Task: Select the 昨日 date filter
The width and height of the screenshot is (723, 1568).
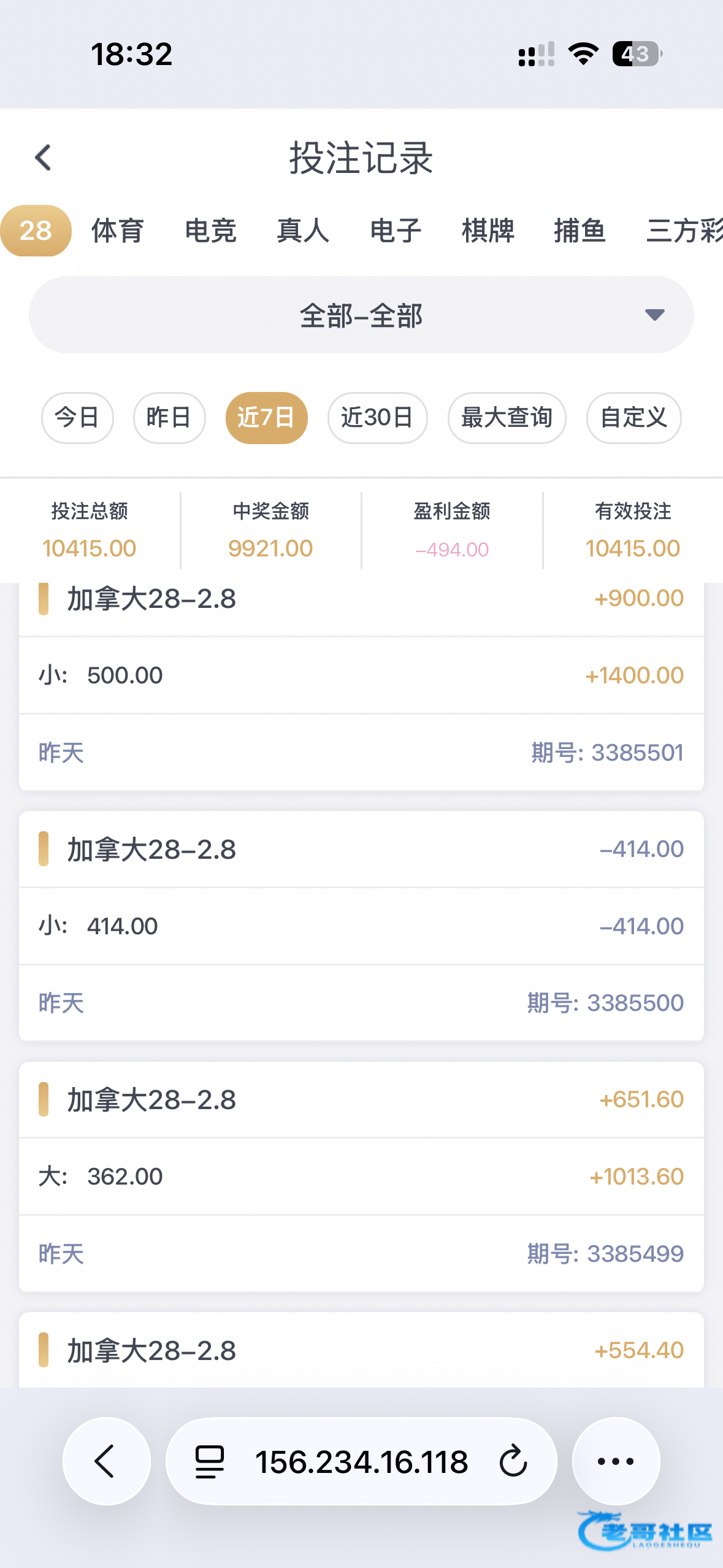Action: point(169,418)
